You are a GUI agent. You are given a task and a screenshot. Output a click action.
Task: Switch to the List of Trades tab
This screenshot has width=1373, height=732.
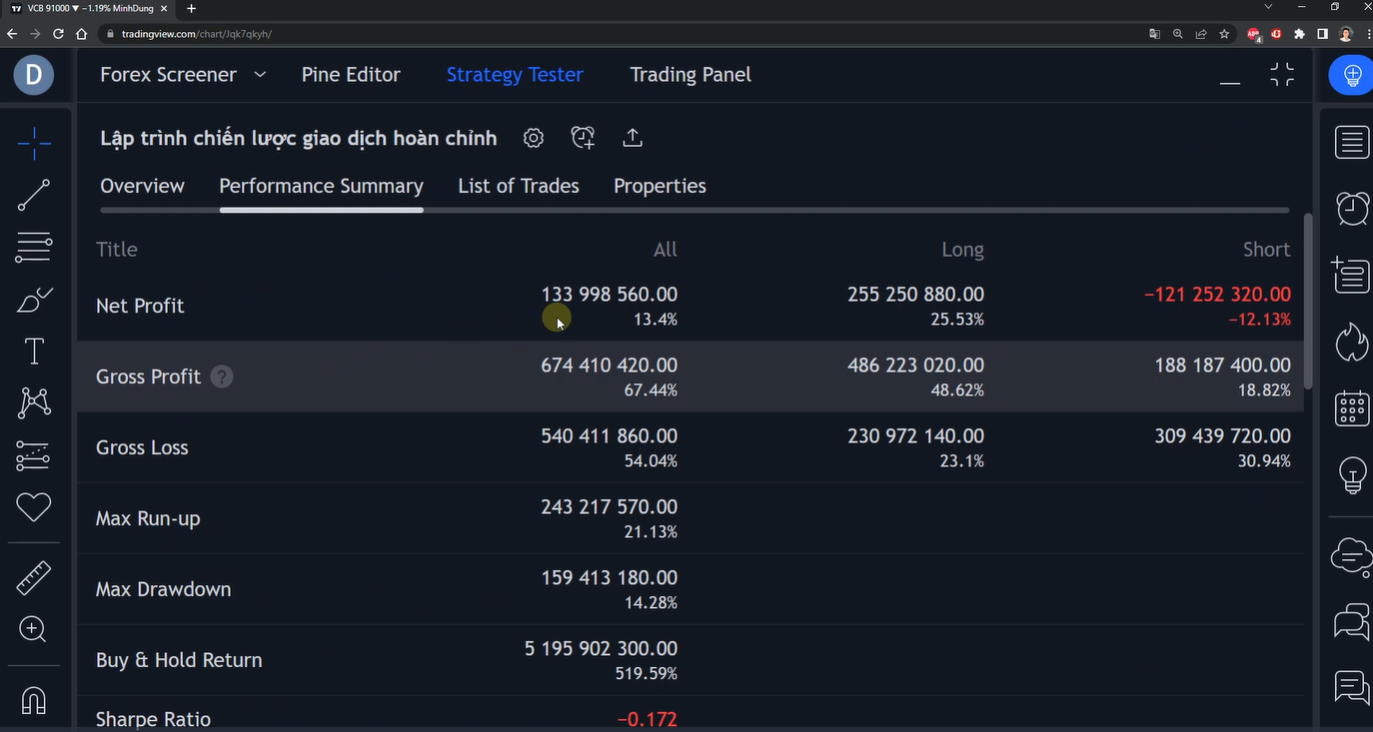tap(518, 186)
